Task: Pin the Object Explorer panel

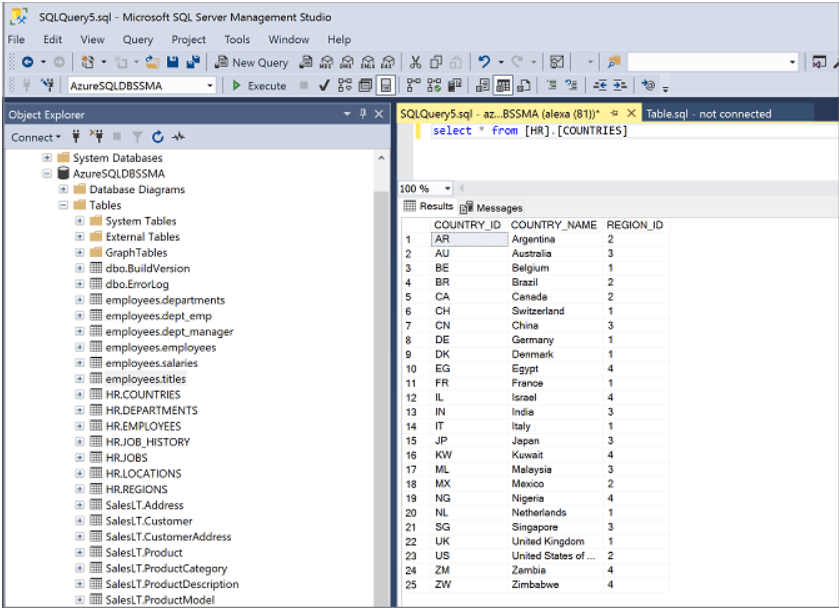Action: [363, 114]
